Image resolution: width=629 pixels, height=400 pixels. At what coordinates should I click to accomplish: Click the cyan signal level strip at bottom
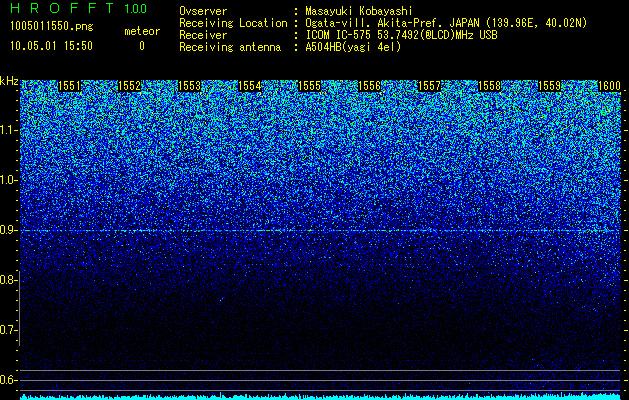321,397
